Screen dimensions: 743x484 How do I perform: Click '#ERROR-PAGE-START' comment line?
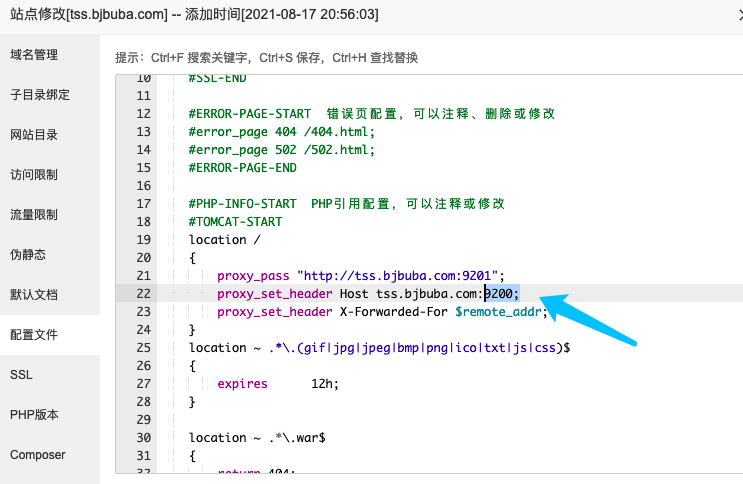click(372, 113)
